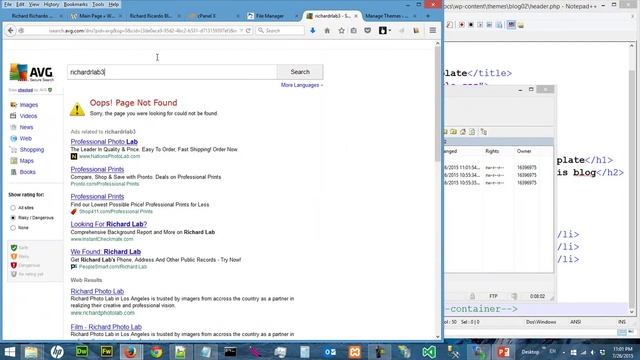
Task: Click taskbar clock showing 11:01 PM
Action: click(622, 352)
